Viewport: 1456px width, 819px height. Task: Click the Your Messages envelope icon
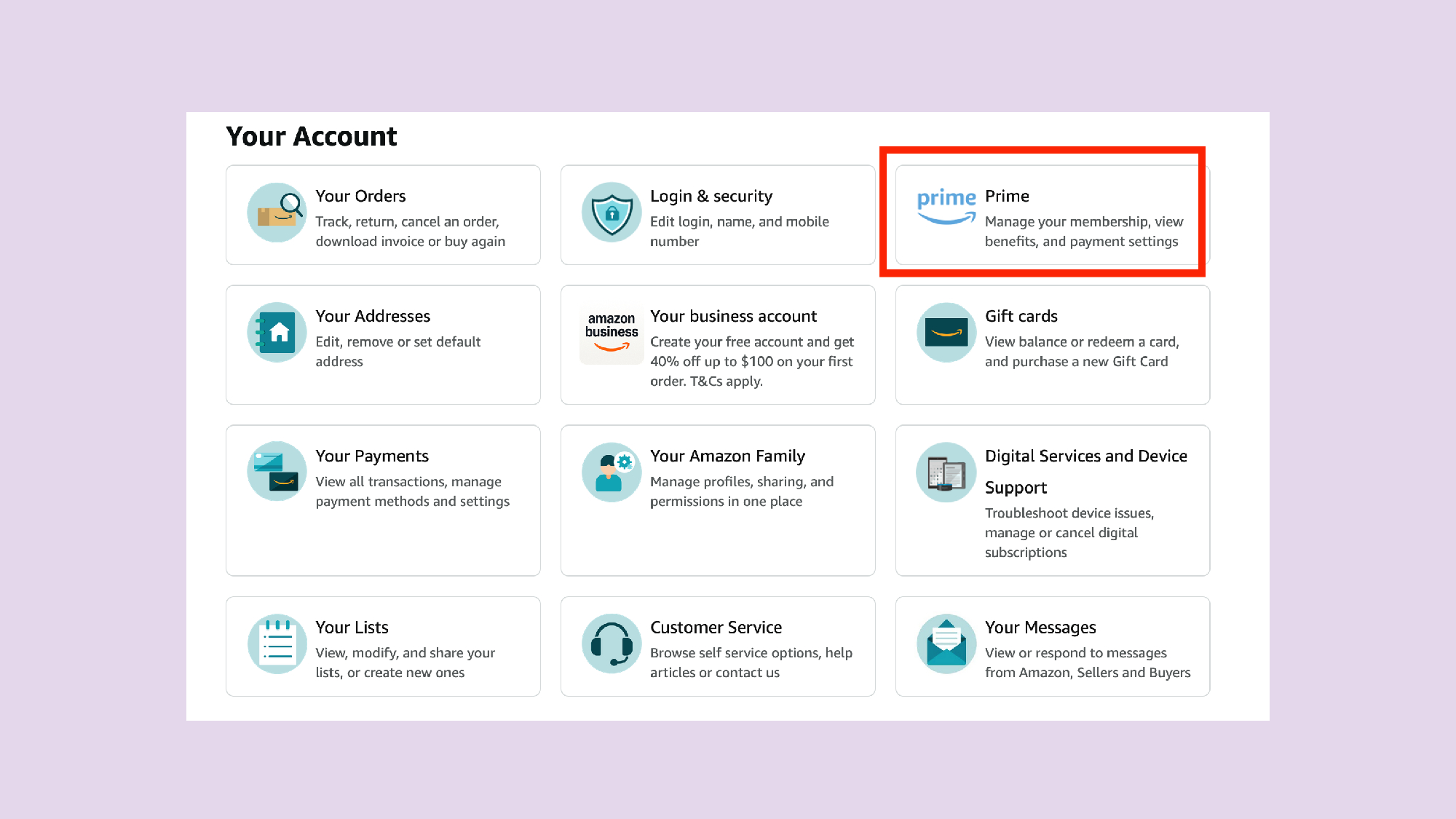pos(946,644)
